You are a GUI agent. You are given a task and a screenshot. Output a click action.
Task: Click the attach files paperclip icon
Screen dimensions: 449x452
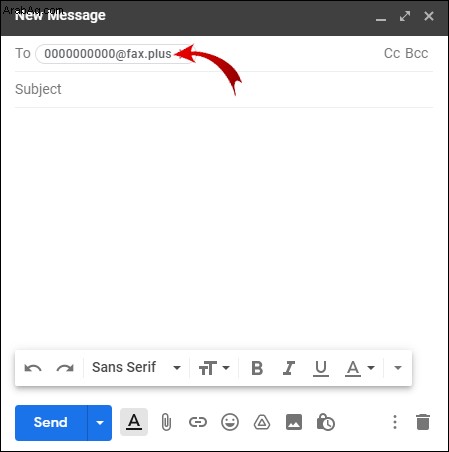[x=166, y=422]
